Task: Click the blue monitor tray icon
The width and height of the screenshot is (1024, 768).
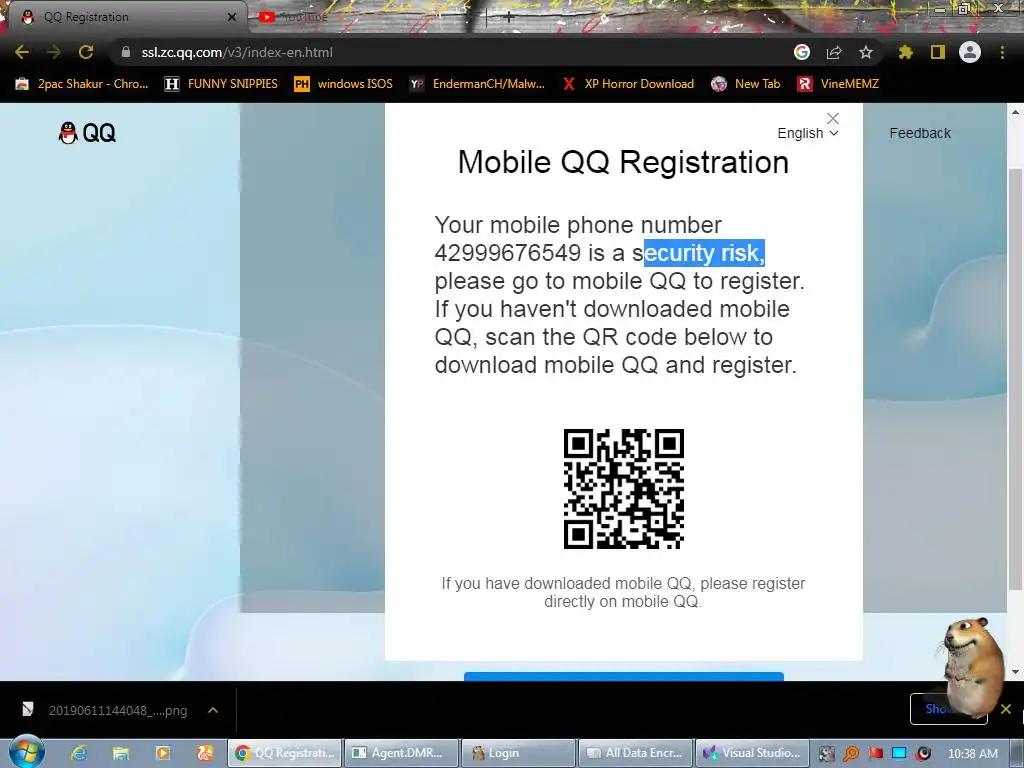Action: [x=899, y=754]
